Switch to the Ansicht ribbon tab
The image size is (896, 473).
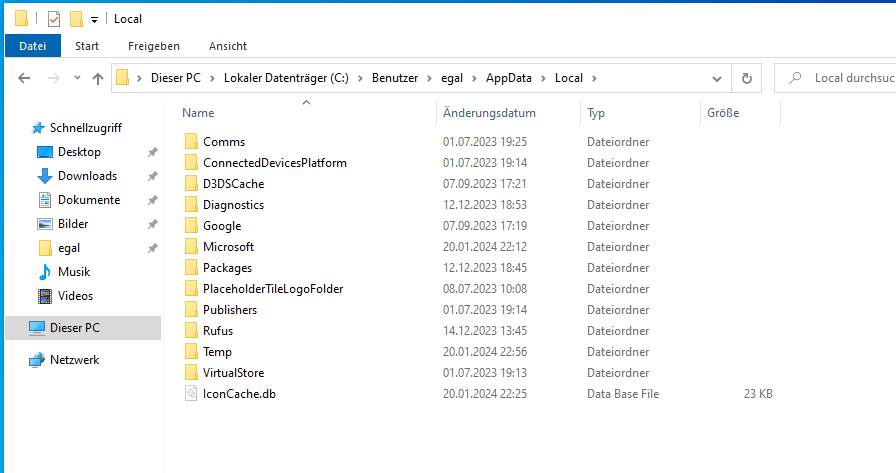tap(228, 46)
